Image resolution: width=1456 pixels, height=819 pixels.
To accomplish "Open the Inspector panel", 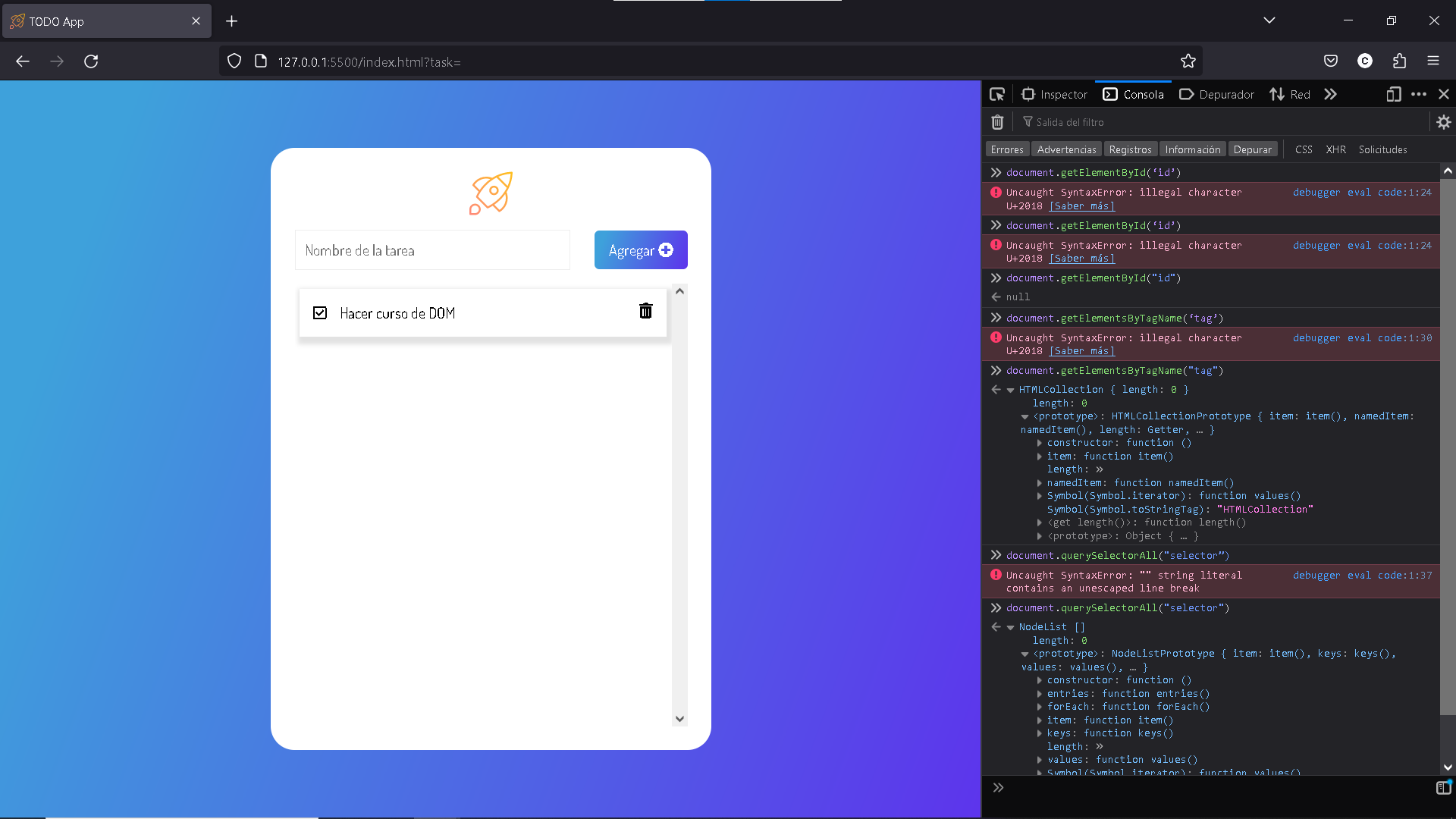I will (x=1054, y=95).
